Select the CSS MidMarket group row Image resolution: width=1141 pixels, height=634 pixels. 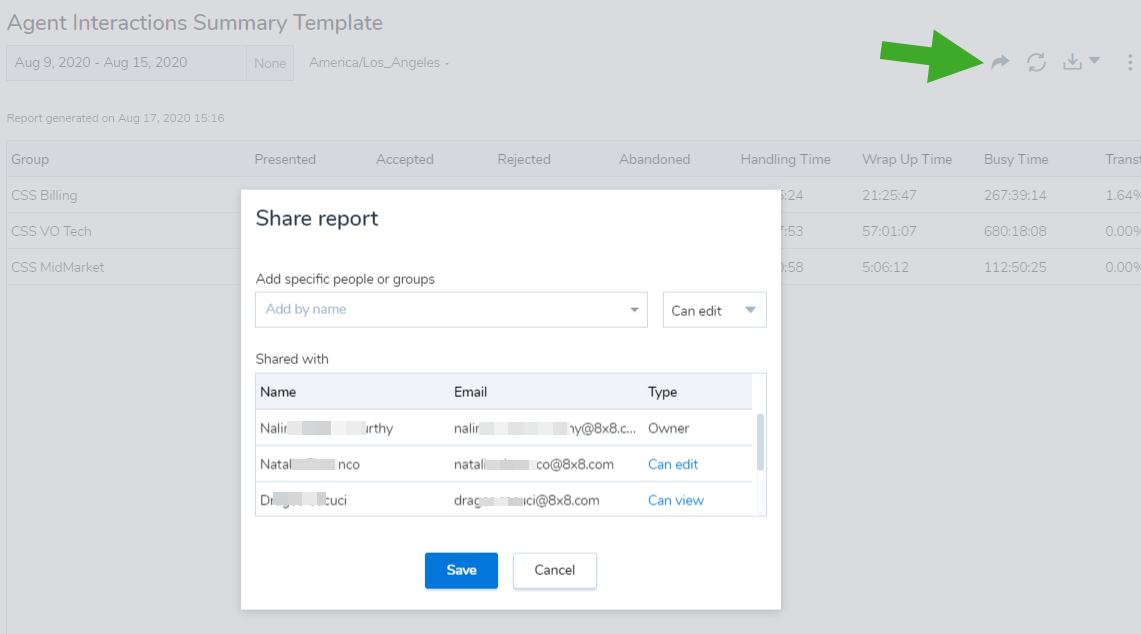click(57, 267)
